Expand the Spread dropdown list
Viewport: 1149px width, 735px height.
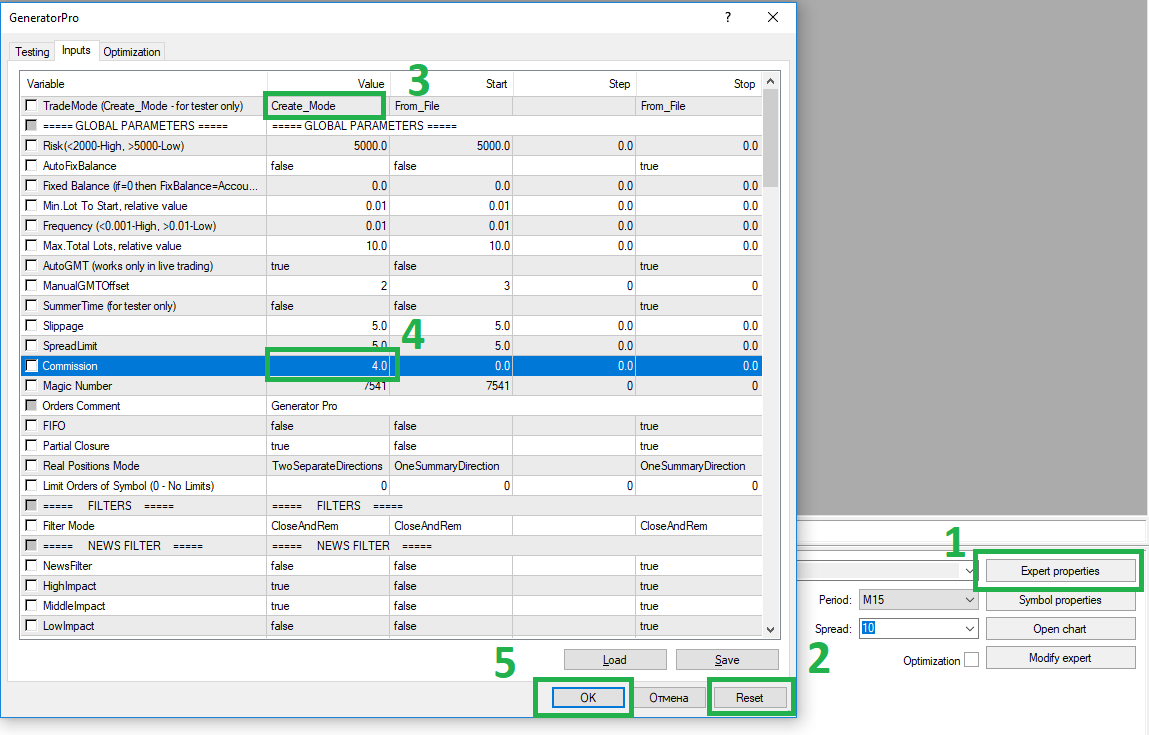(969, 629)
